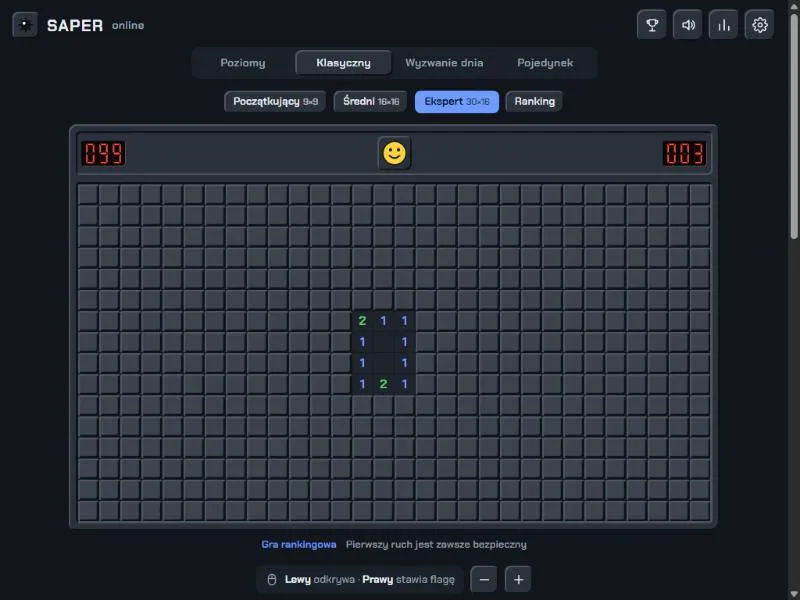Open settings via the gear icon

coord(759,24)
